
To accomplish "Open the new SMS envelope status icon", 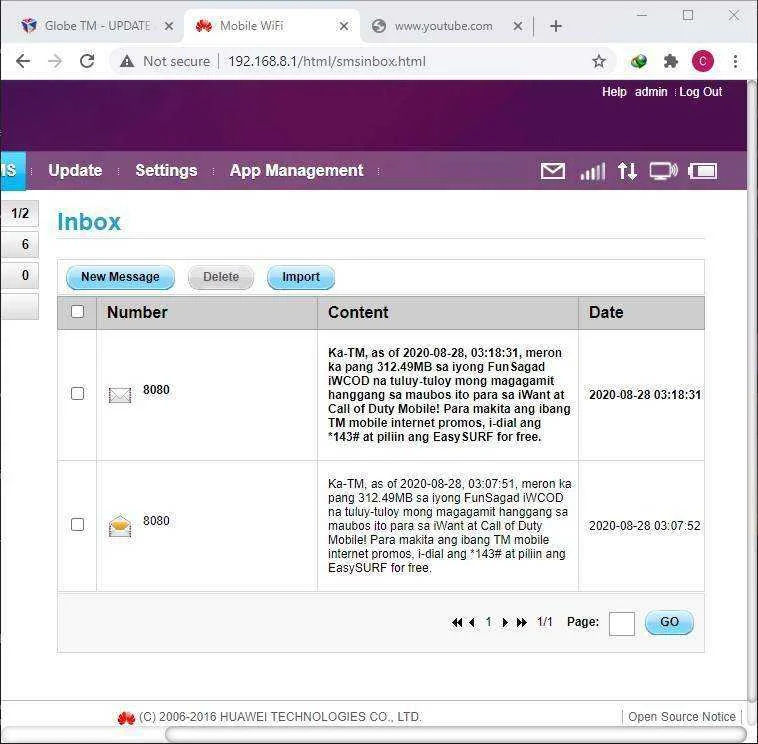I will (x=552, y=171).
